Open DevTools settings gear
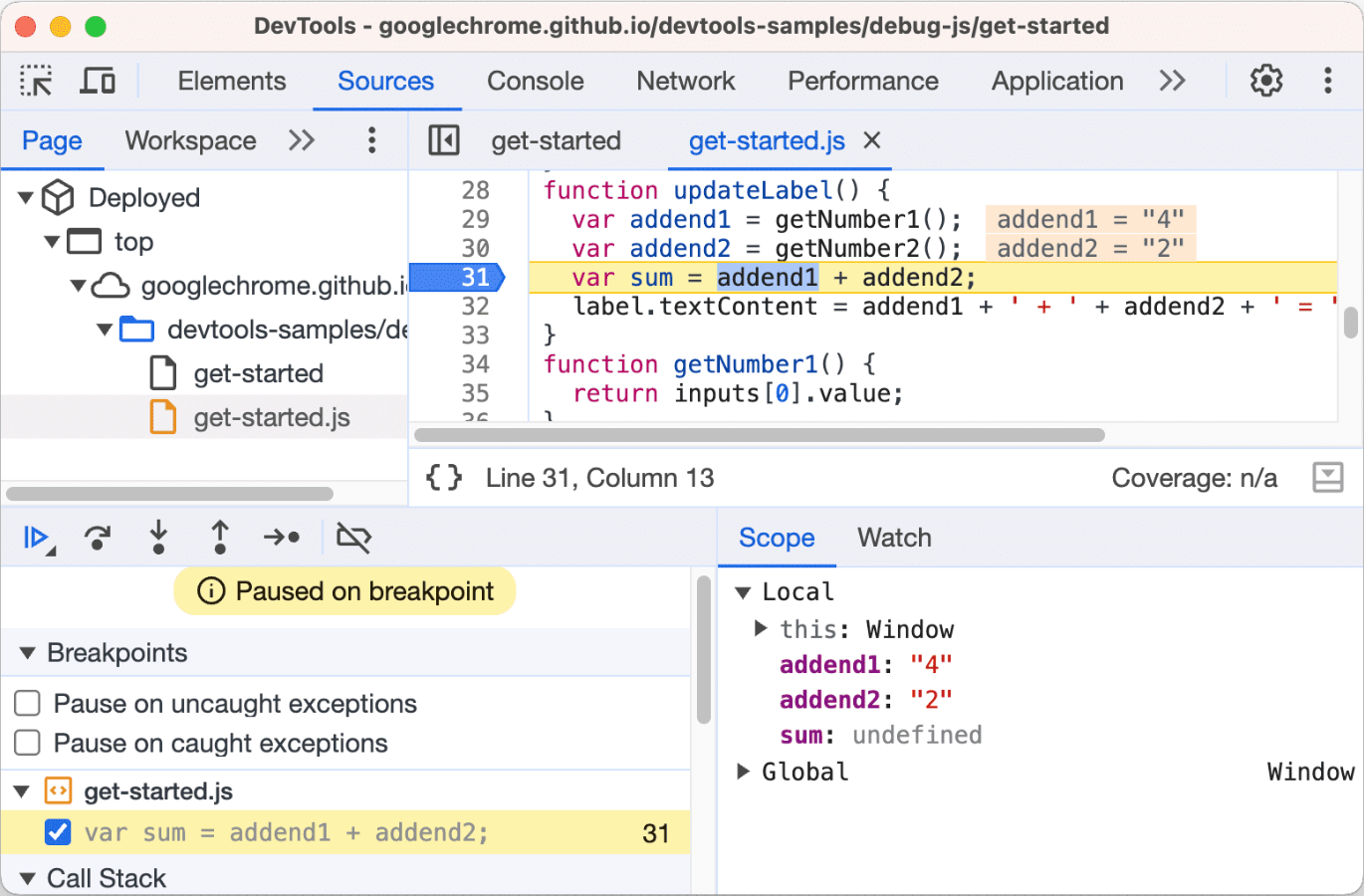The height and width of the screenshot is (896, 1364). (x=1266, y=81)
